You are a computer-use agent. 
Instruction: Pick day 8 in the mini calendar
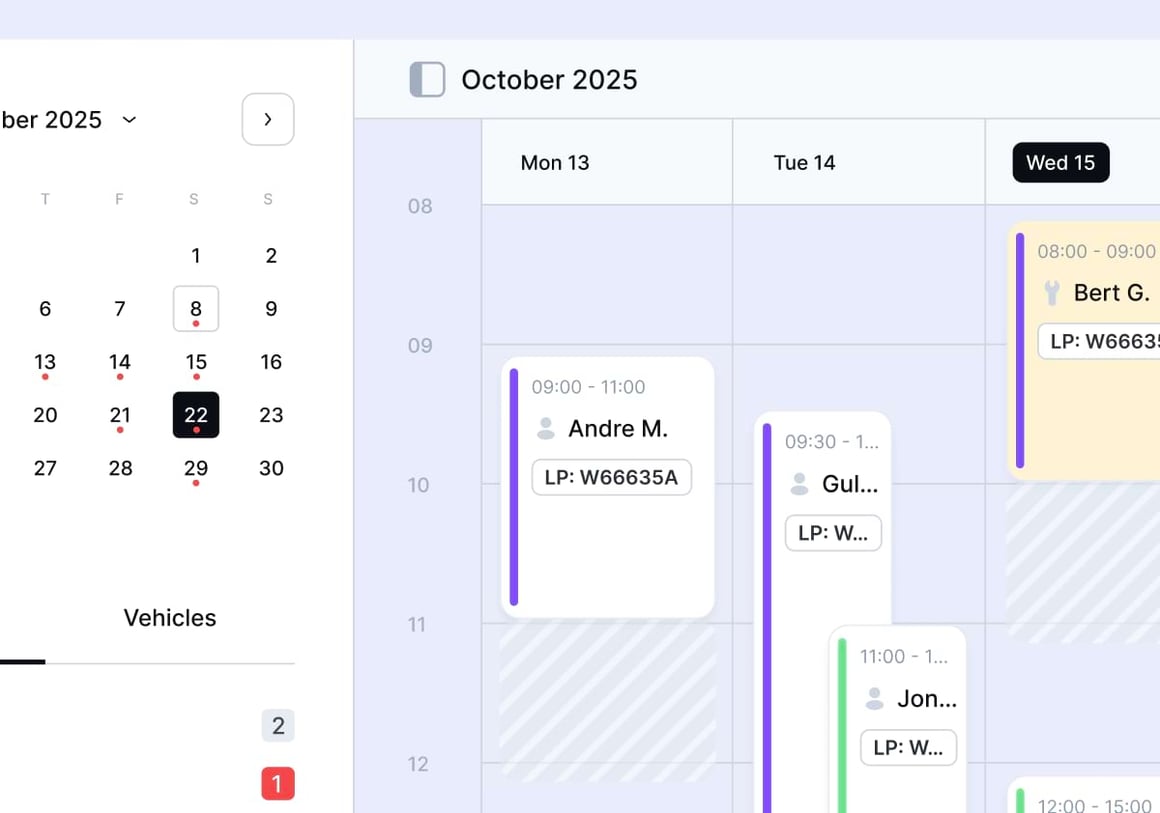(196, 309)
